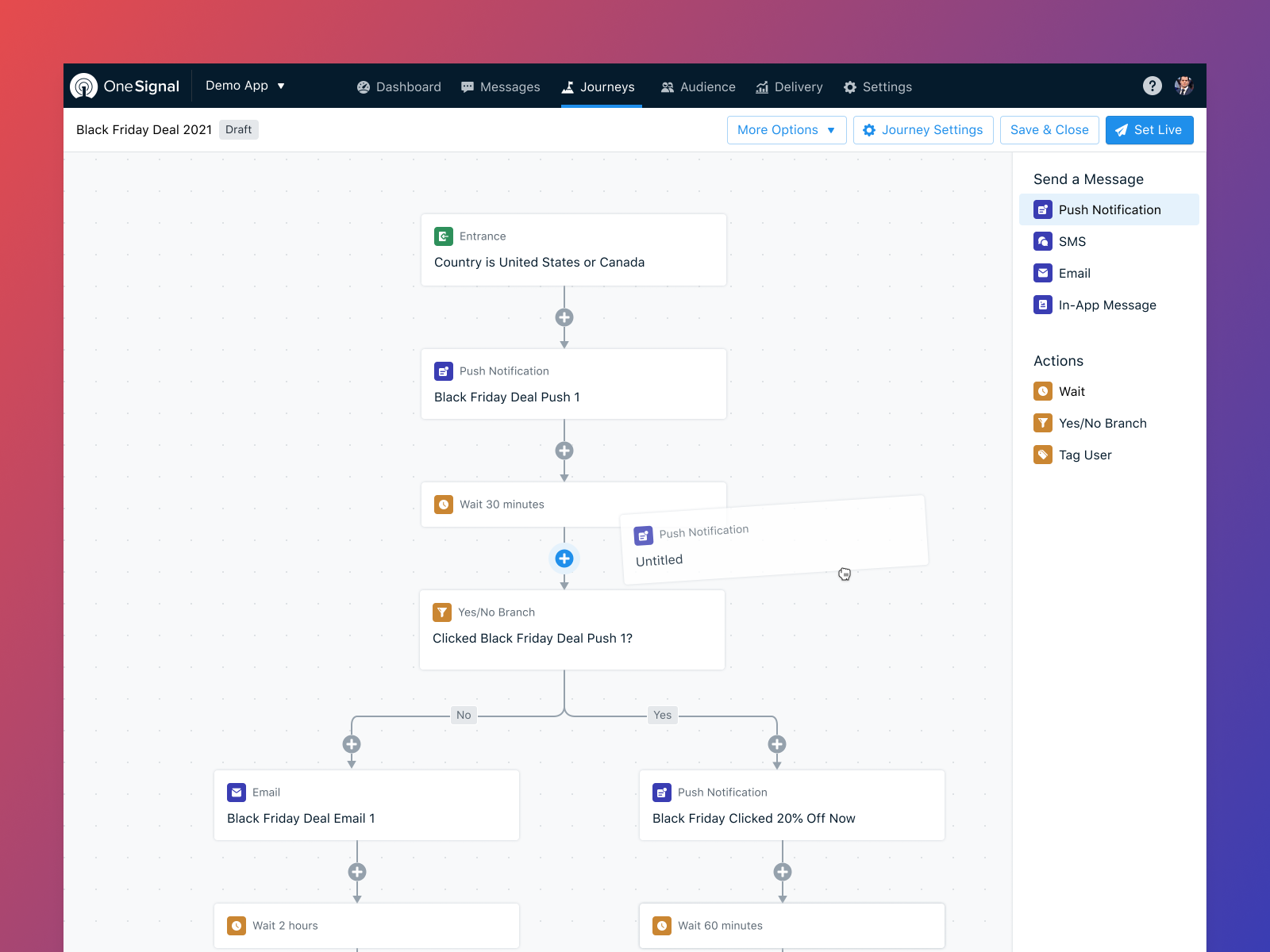Image resolution: width=1270 pixels, height=952 pixels.
Task: Switch to the Audience tab
Action: click(x=698, y=86)
